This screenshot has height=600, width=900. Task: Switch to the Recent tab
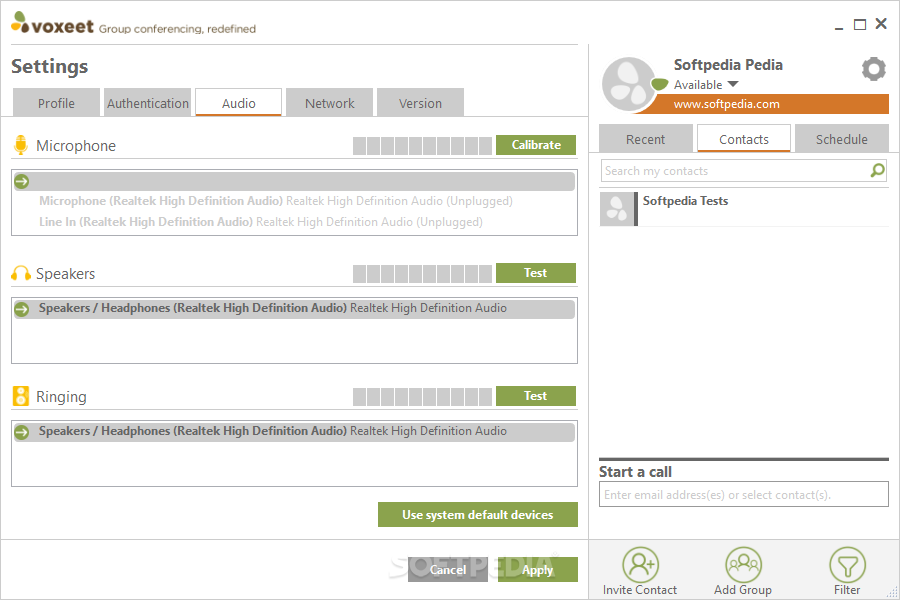[x=646, y=139]
